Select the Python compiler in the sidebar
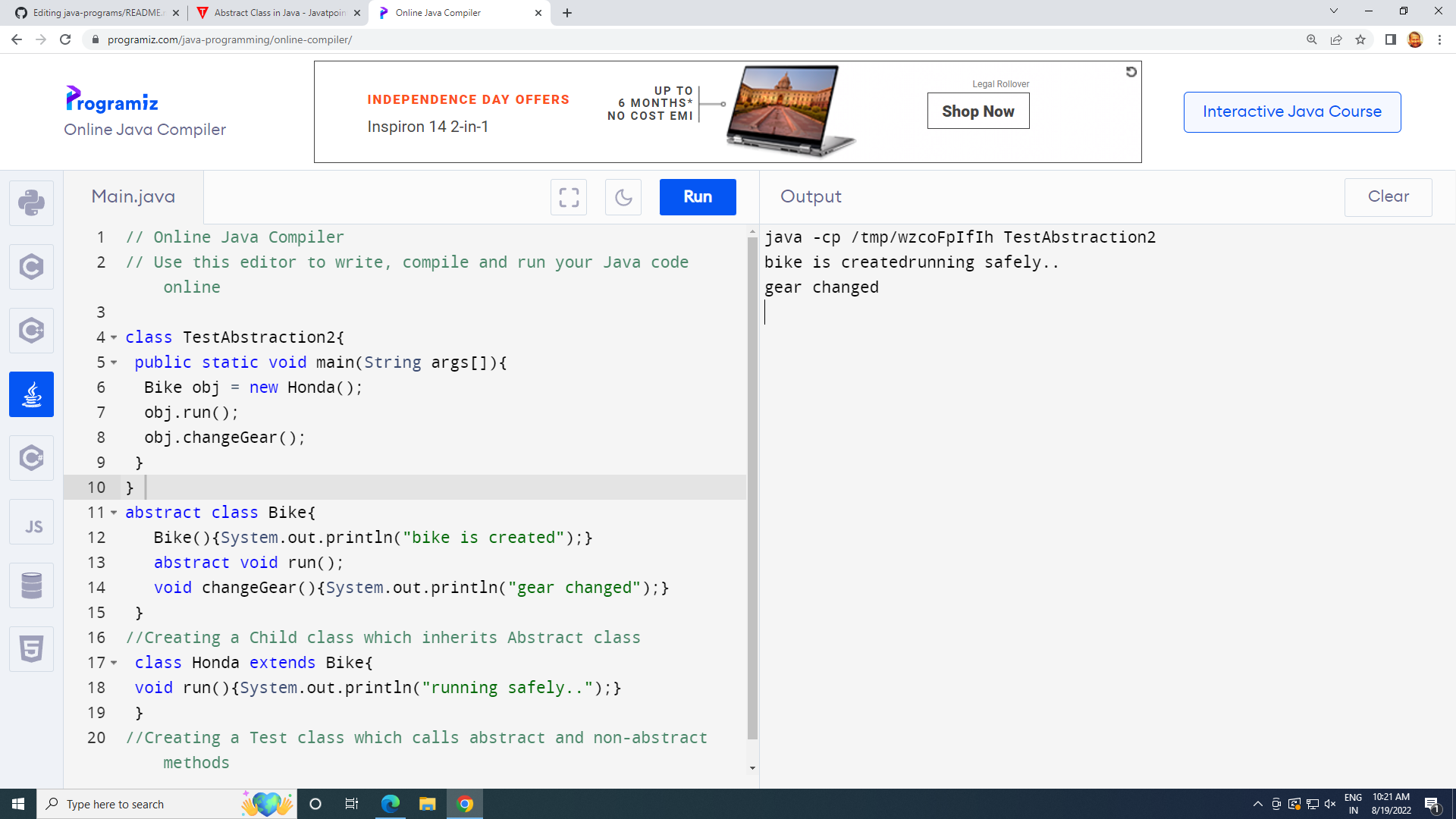The height and width of the screenshot is (819, 1456). [x=31, y=202]
